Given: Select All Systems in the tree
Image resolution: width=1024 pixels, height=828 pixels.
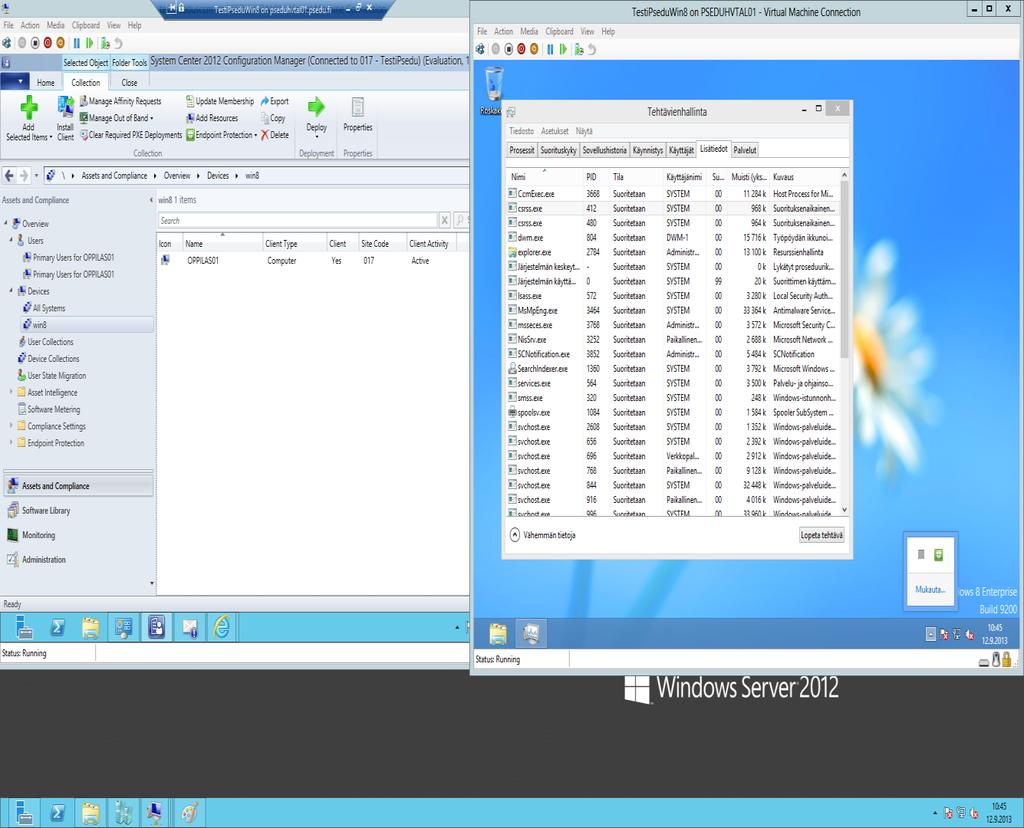Looking at the screenshot, I should (x=49, y=308).
